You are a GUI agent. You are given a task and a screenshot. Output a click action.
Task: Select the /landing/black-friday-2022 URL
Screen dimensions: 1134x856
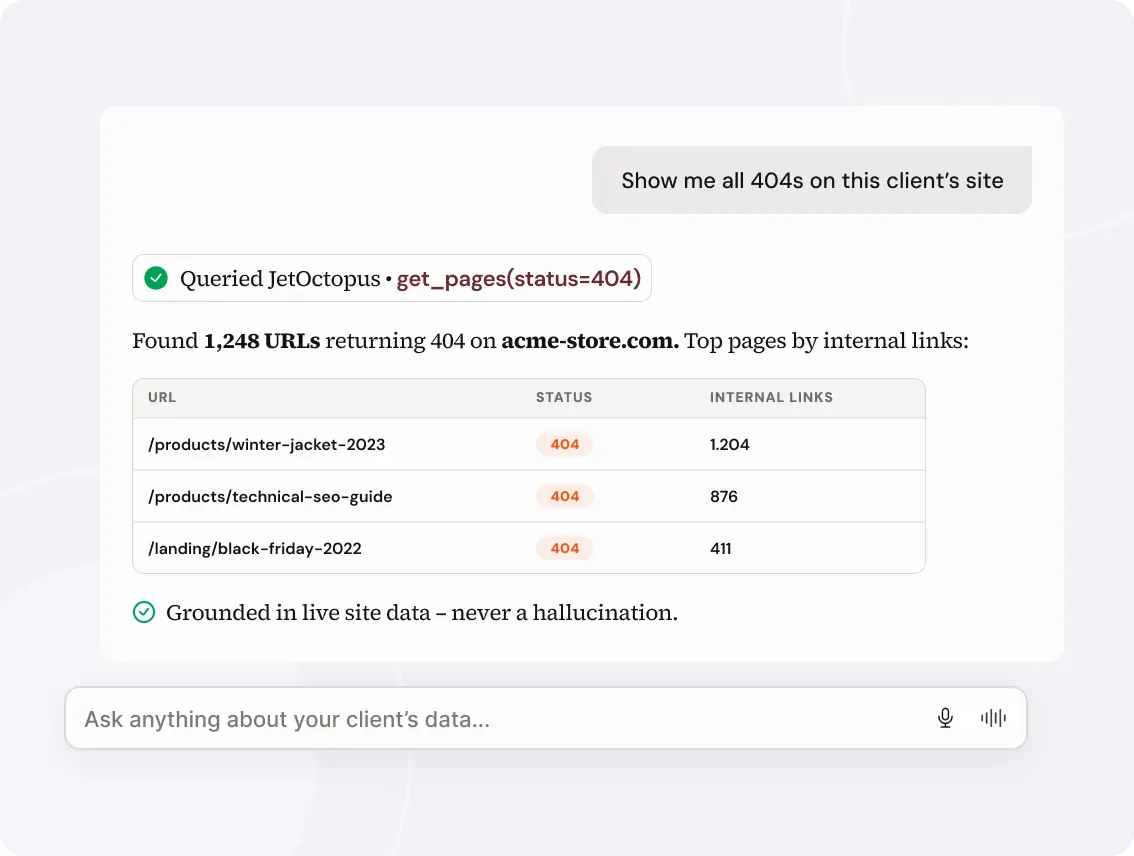(255, 549)
